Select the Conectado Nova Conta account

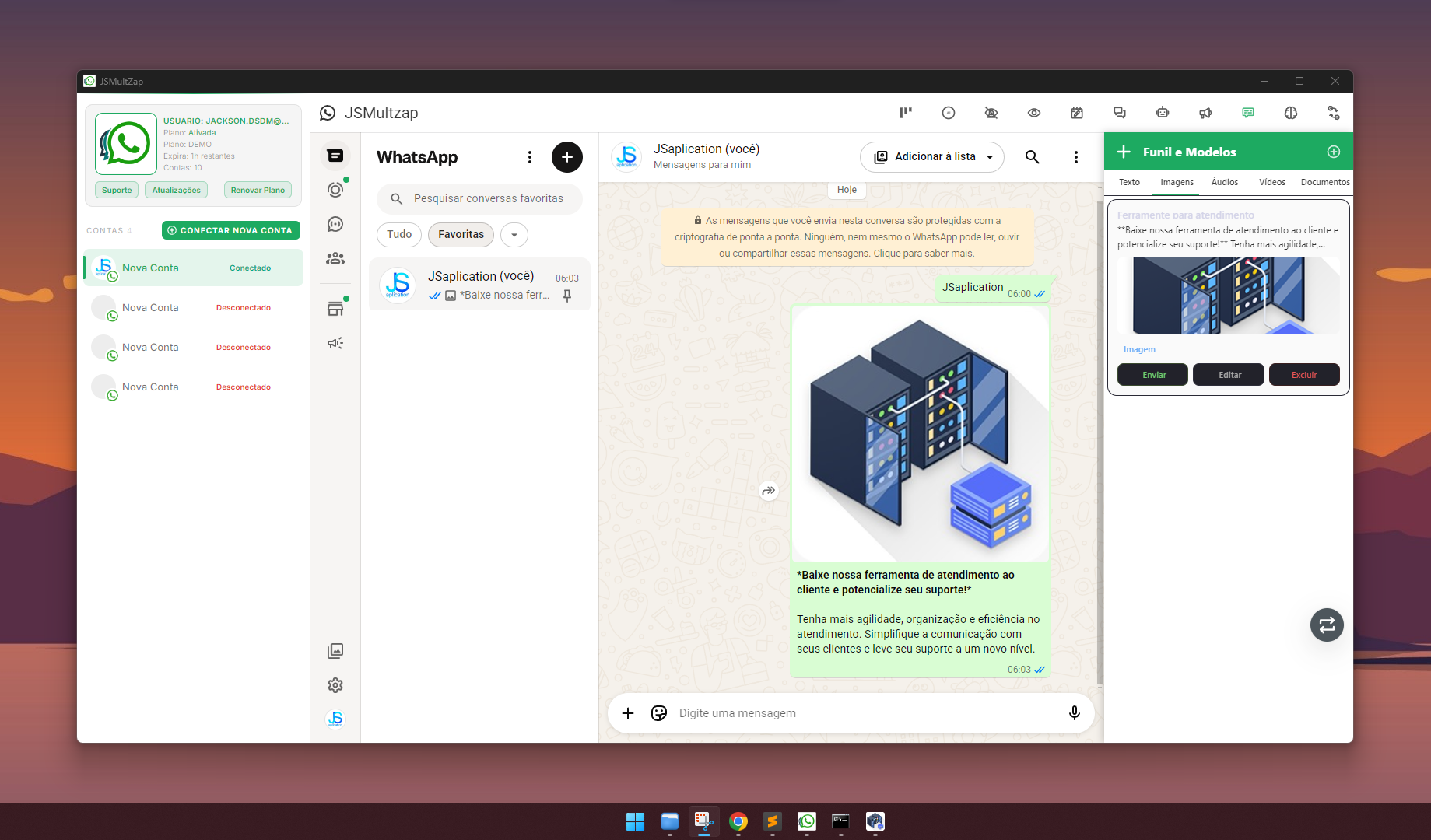193,268
